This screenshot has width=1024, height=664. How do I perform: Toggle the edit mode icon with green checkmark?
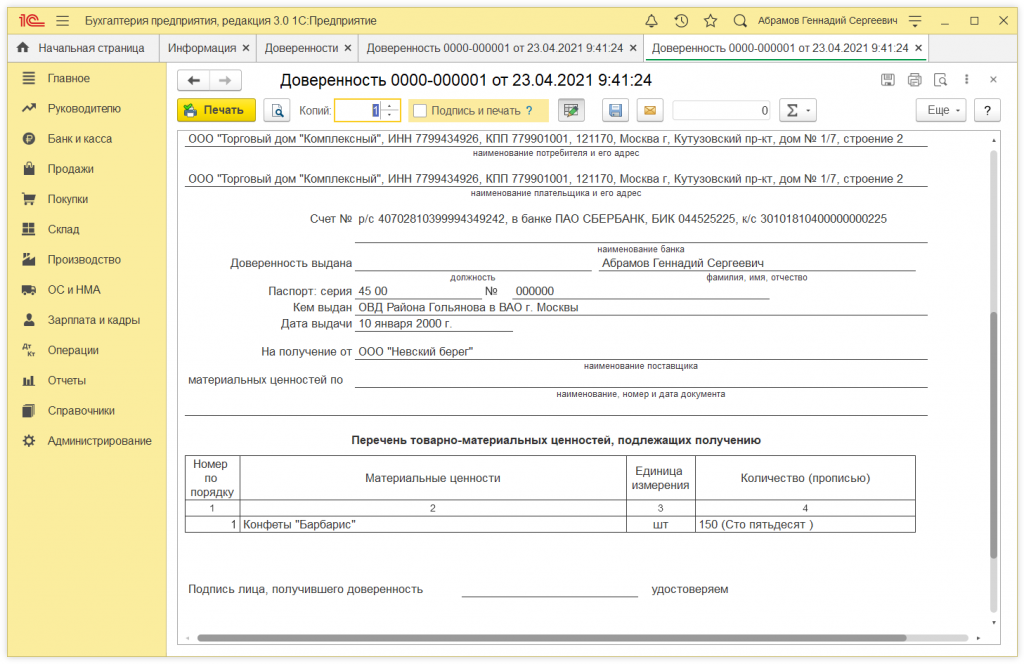[571, 111]
